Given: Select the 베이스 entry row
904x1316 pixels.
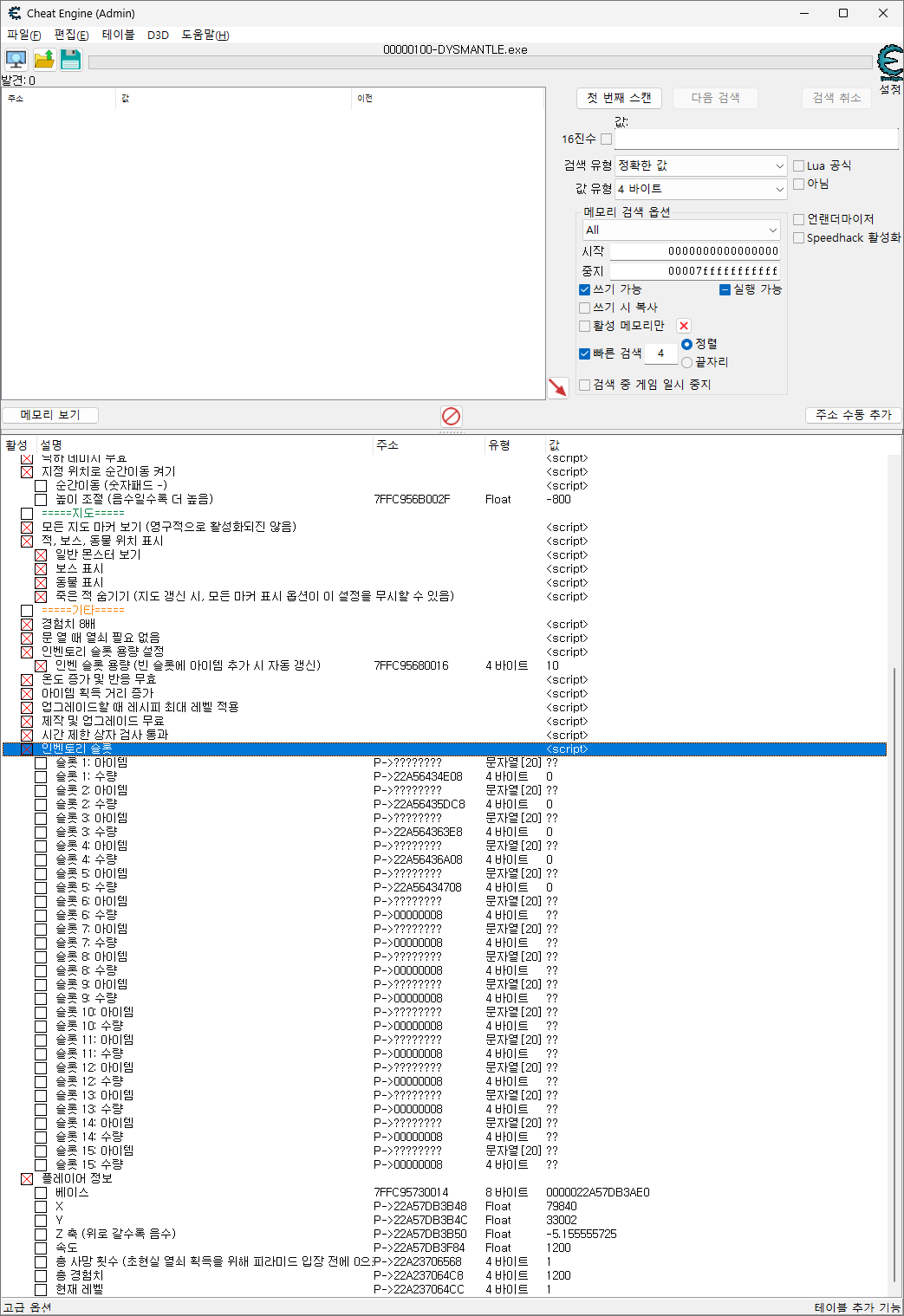Looking at the screenshot, I should tap(444, 1192).
